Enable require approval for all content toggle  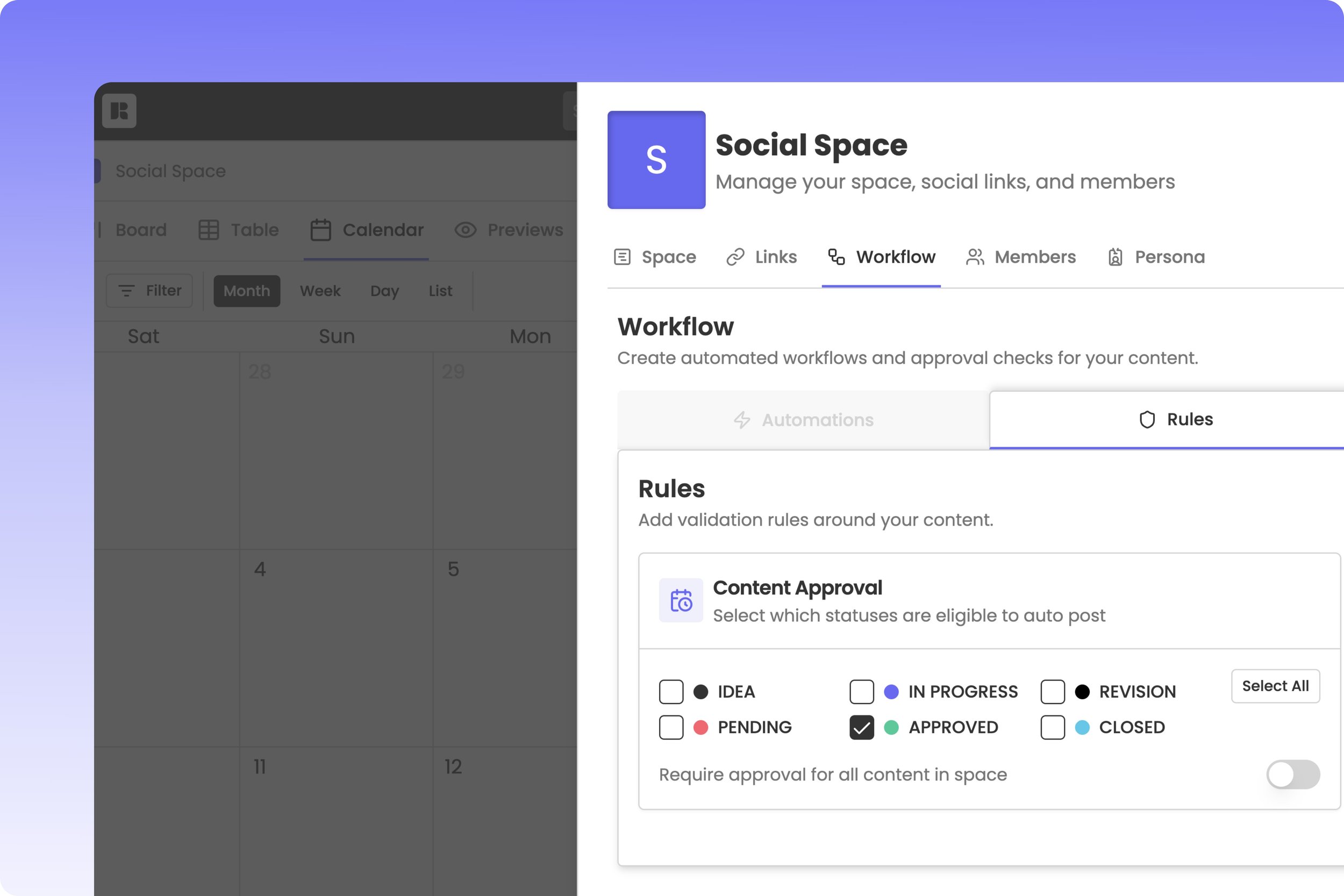click(1292, 775)
